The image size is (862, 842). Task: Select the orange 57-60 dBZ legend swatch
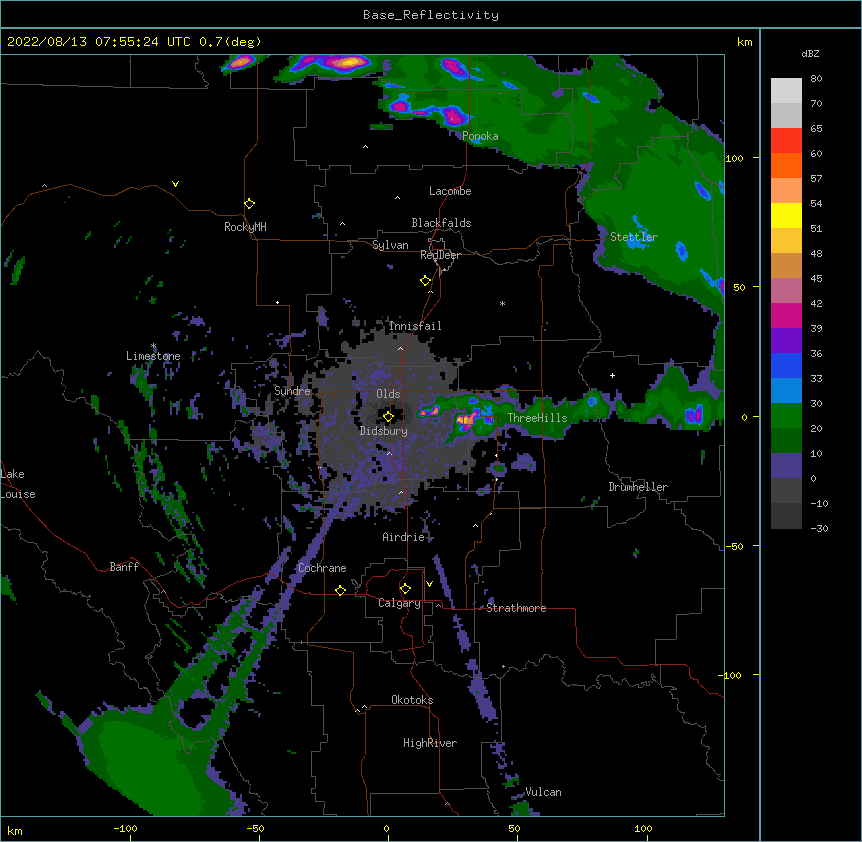pos(786,166)
